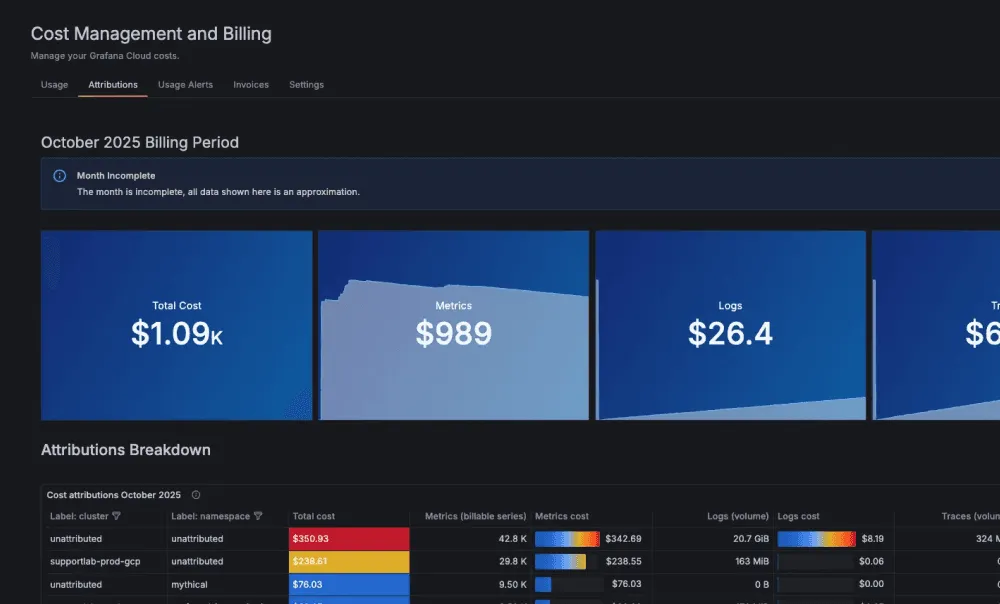Screen dimensions: 1000x604
Task: Switch to the Usage Alerts tab
Action: [x=185, y=85]
